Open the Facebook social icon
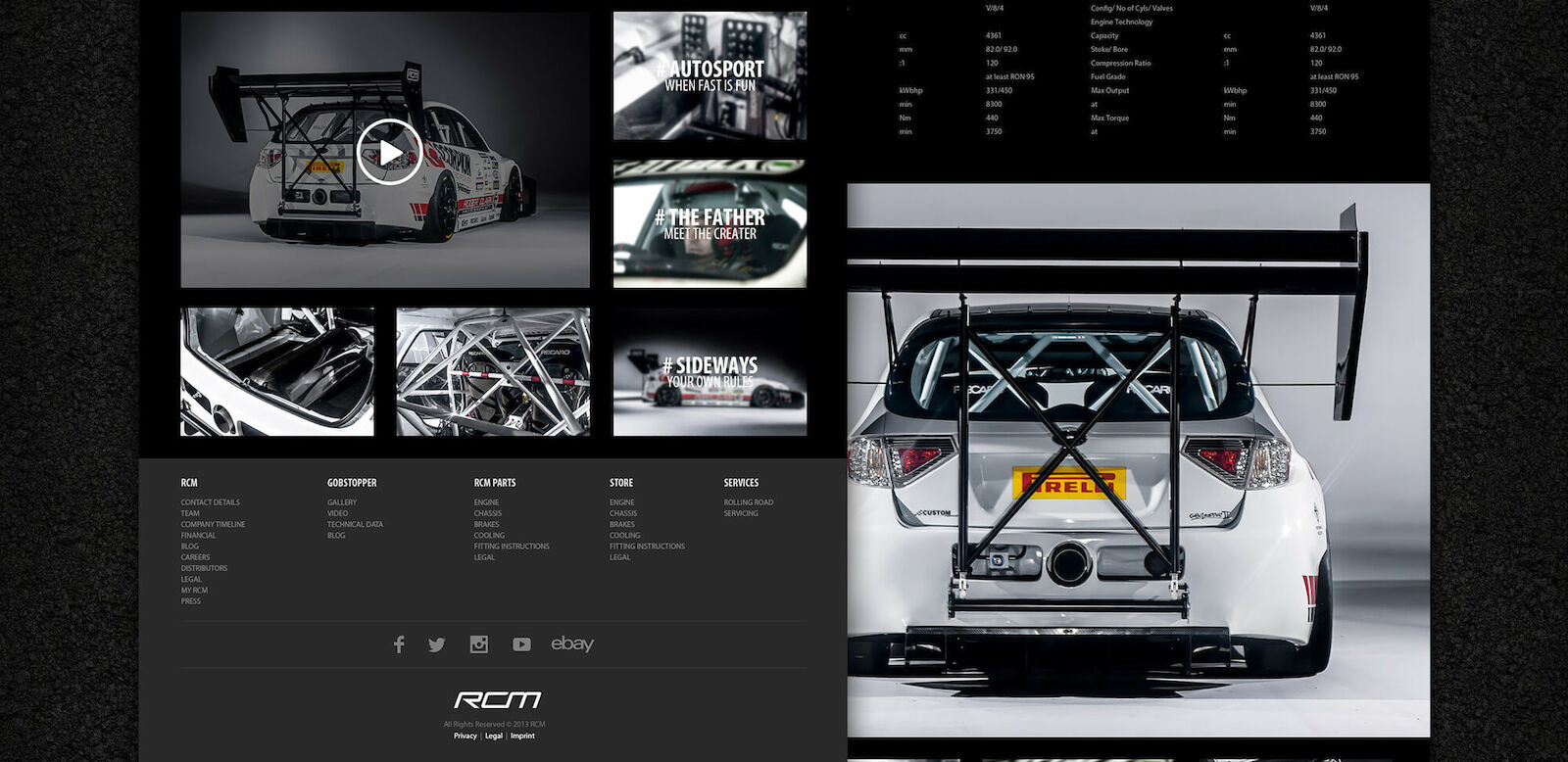 (x=399, y=643)
